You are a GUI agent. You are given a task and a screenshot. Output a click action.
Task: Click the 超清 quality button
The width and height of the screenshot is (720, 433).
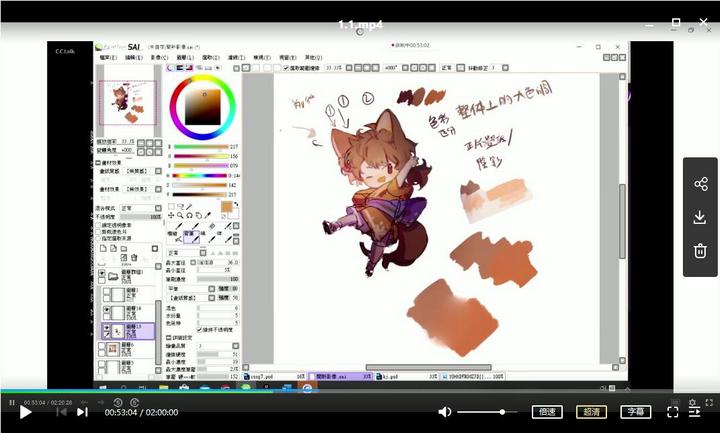tap(591, 412)
